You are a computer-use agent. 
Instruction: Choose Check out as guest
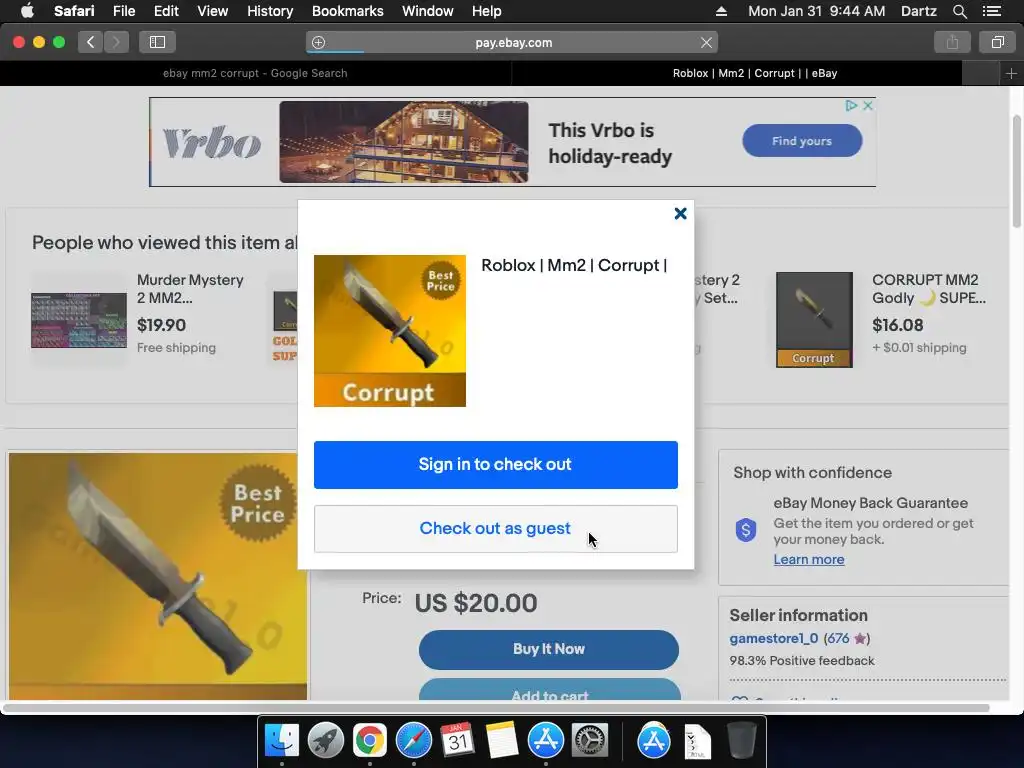pyautogui.click(x=496, y=528)
